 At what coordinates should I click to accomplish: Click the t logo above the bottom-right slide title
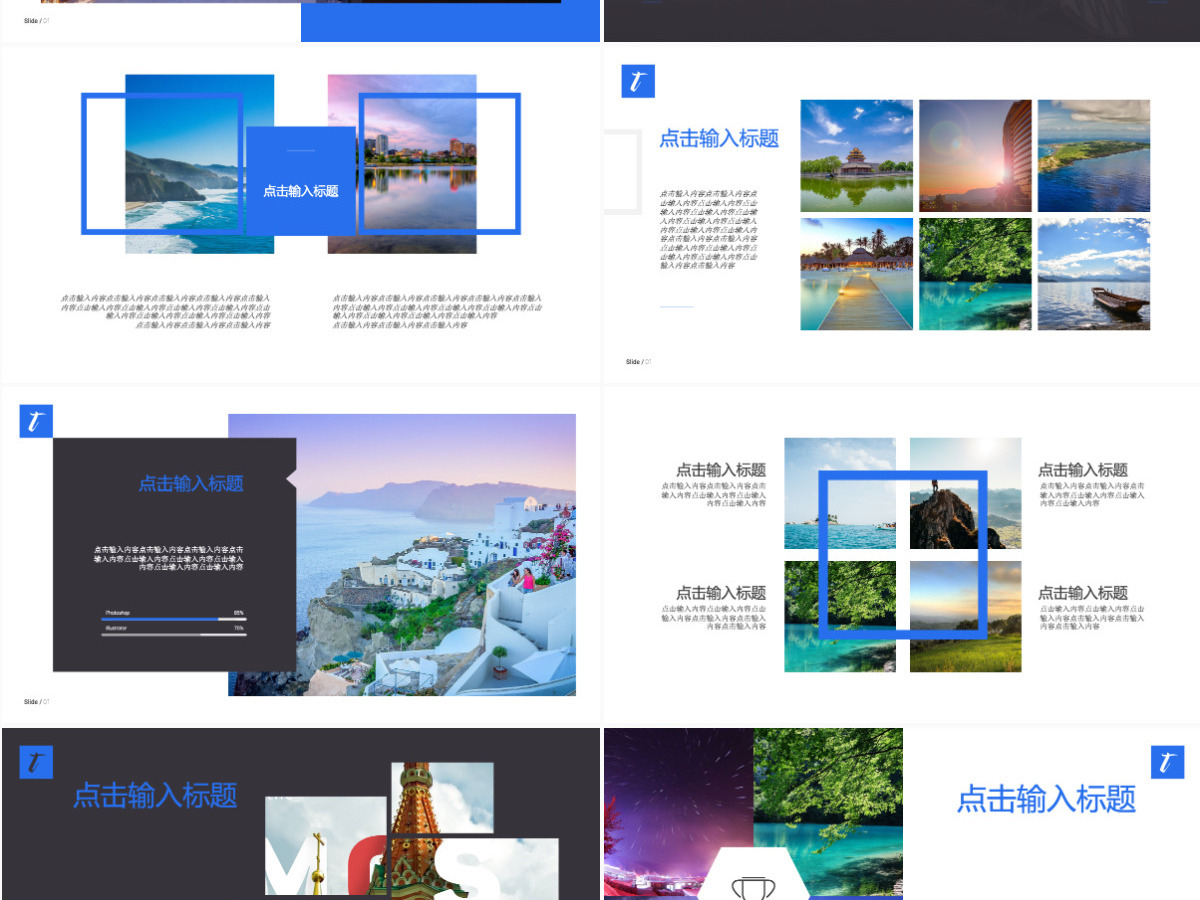(x=1167, y=762)
